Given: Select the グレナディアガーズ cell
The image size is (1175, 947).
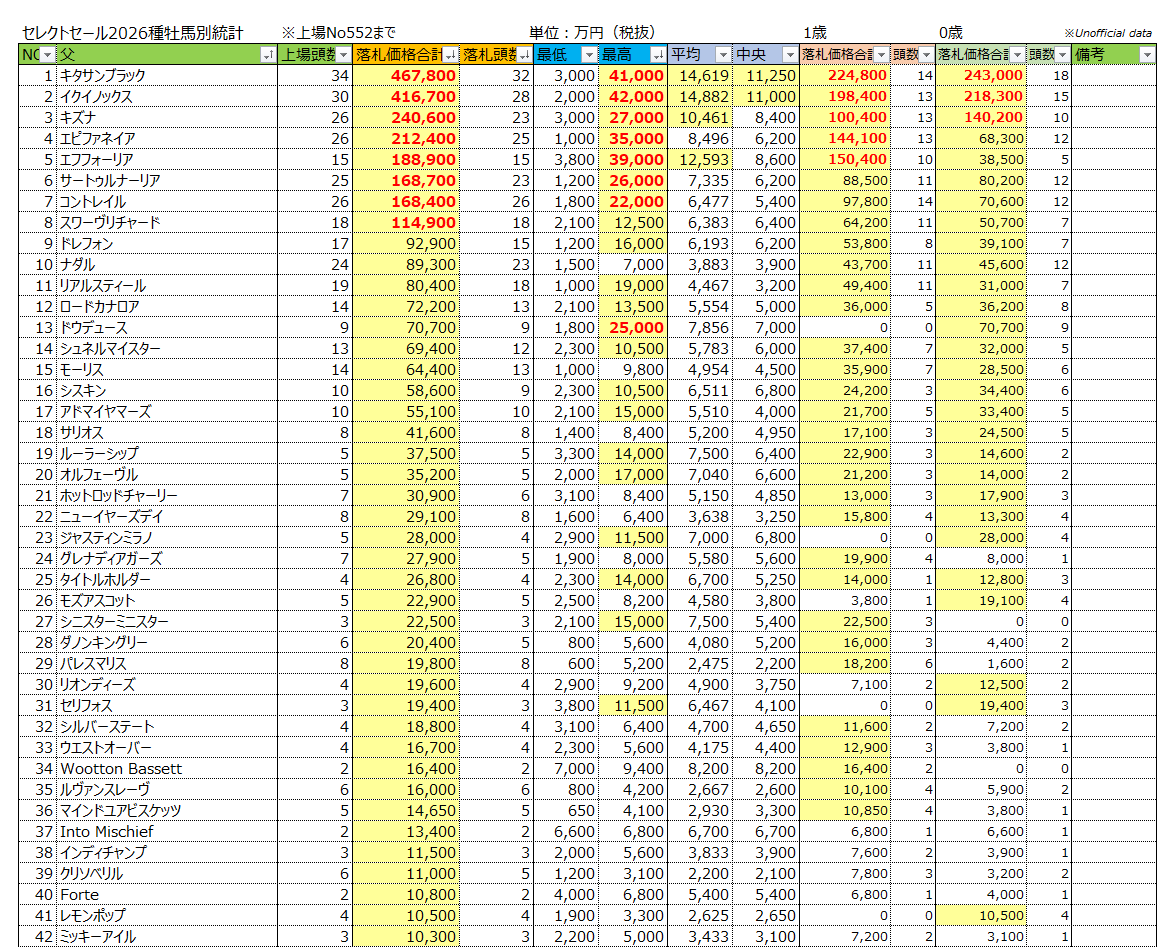Looking at the screenshot, I should [167, 558].
